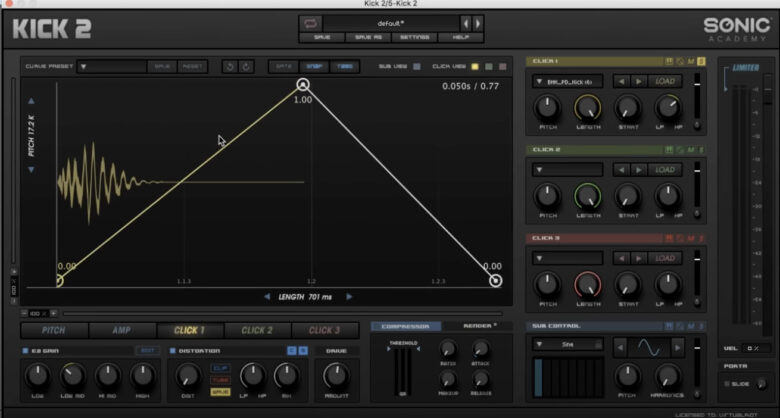Select the Clip distortion type

(220, 368)
